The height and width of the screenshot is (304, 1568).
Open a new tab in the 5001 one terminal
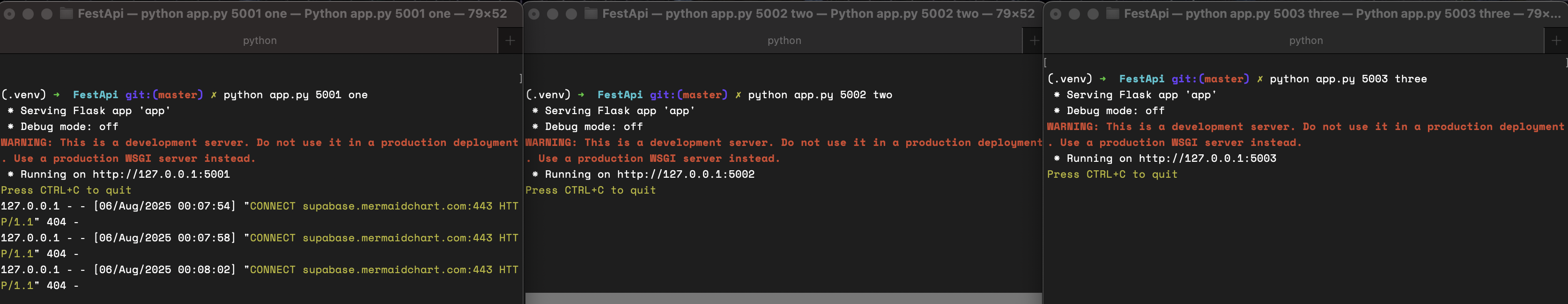click(510, 41)
